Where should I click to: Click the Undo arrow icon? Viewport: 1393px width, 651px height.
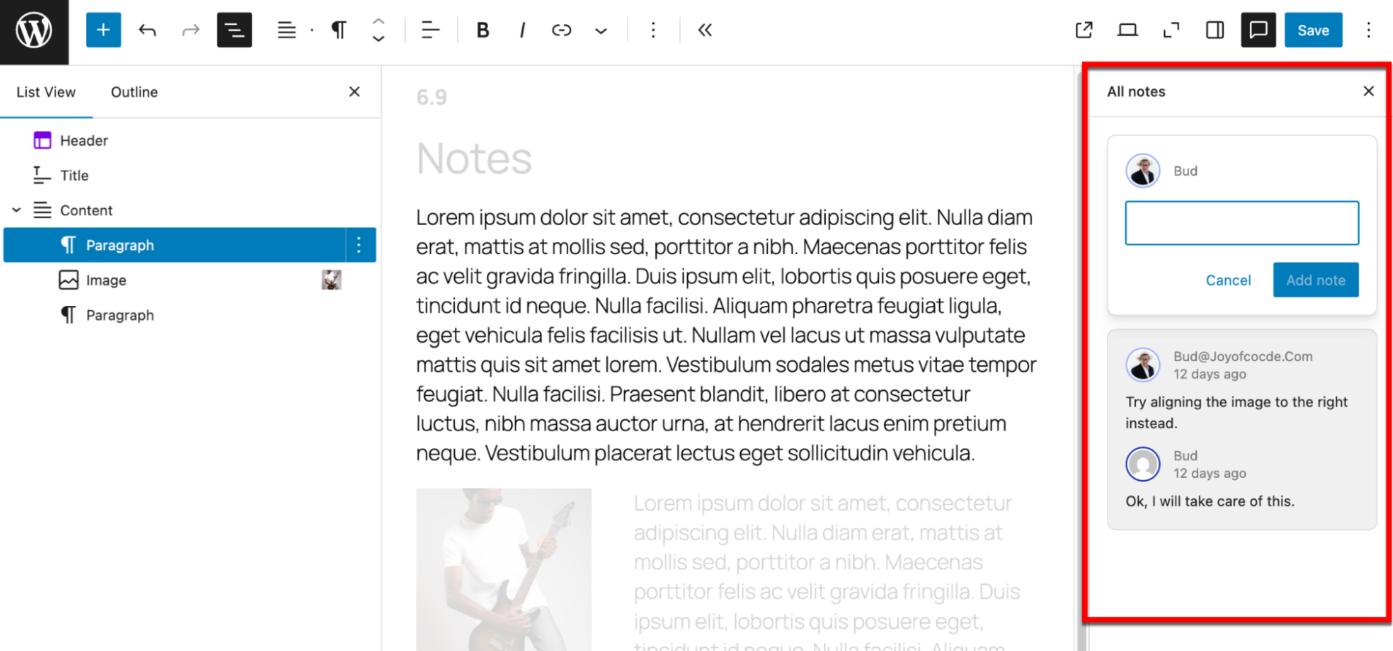click(147, 30)
